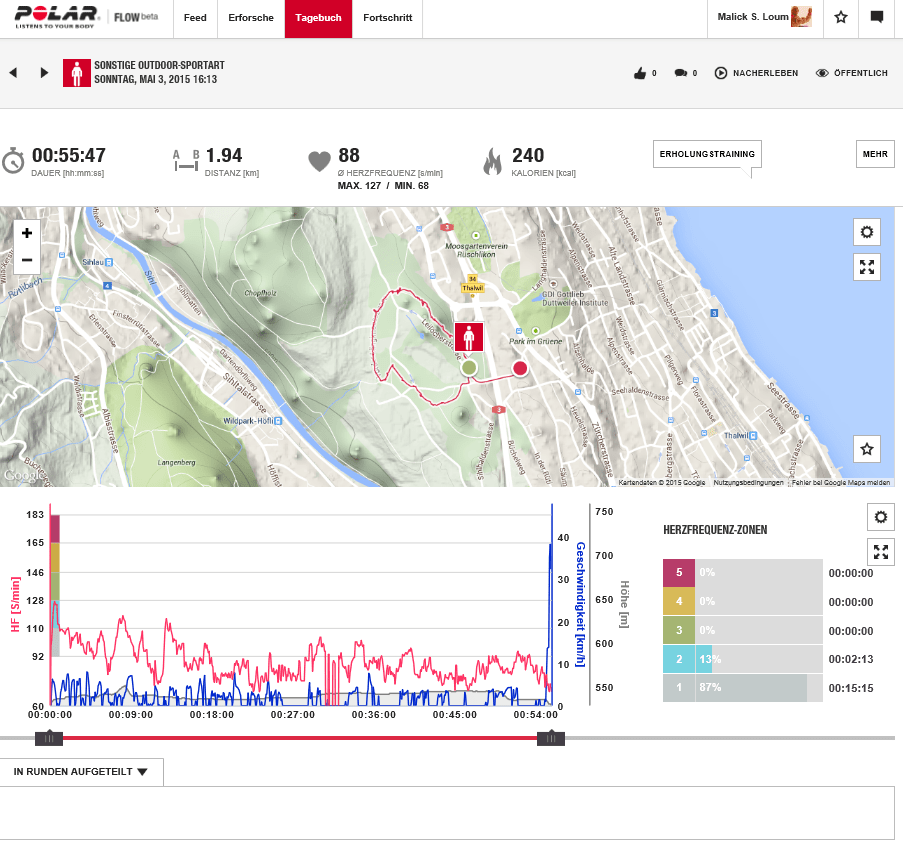Toggle the ÖFFENTLICH visibility setting
Viewport: 903px width, 847px height.
(851, 73)
